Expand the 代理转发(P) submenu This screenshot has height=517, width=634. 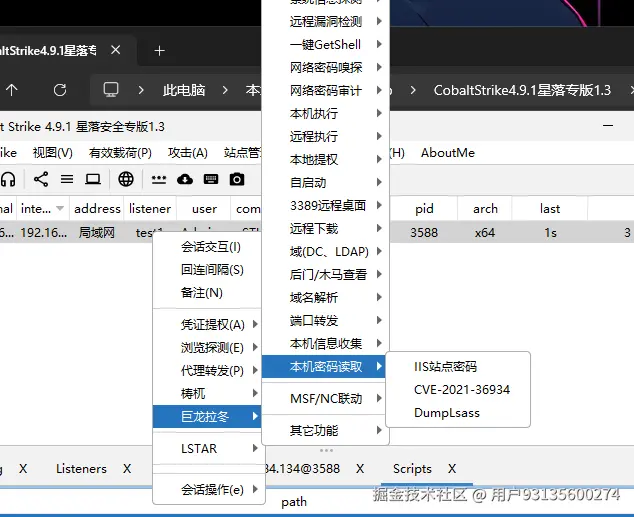coord(207,370)
